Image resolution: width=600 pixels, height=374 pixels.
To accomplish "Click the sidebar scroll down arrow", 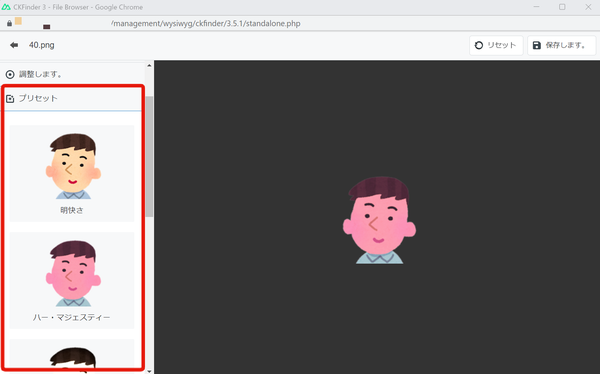I will tap(149, 371).
